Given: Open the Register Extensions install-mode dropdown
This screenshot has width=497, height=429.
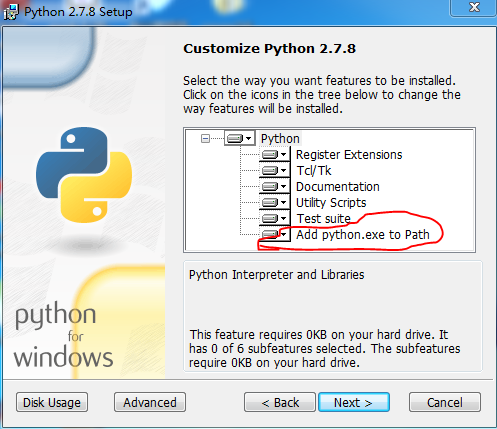Looking at the screenshot, I should pos(274,154).
